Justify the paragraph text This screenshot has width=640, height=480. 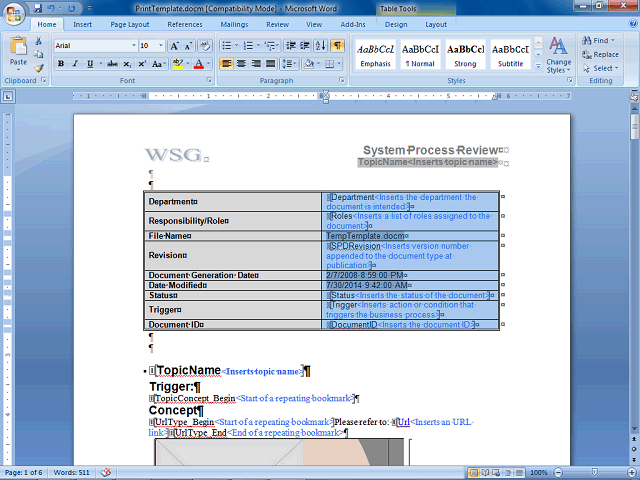tap(270, 64)
